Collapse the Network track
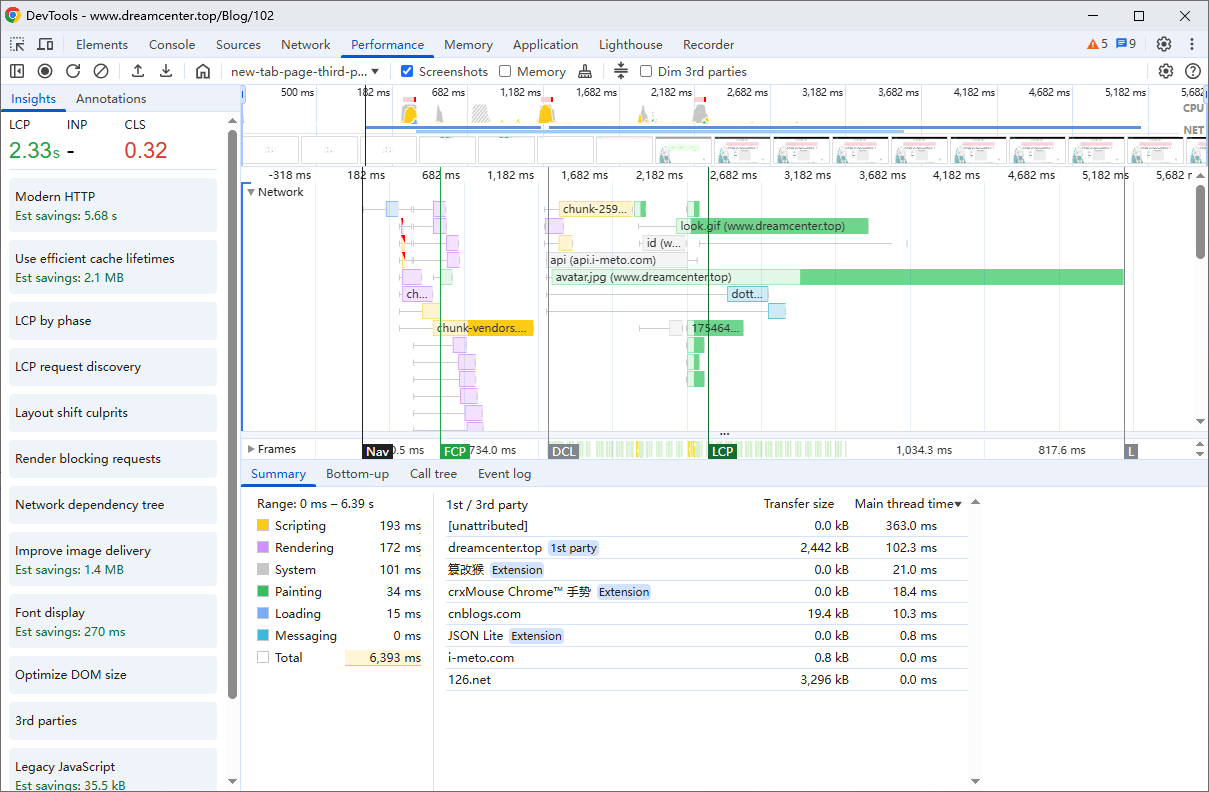The height and width of the screenshot is (792, 1209). click(x=251, y=192)
